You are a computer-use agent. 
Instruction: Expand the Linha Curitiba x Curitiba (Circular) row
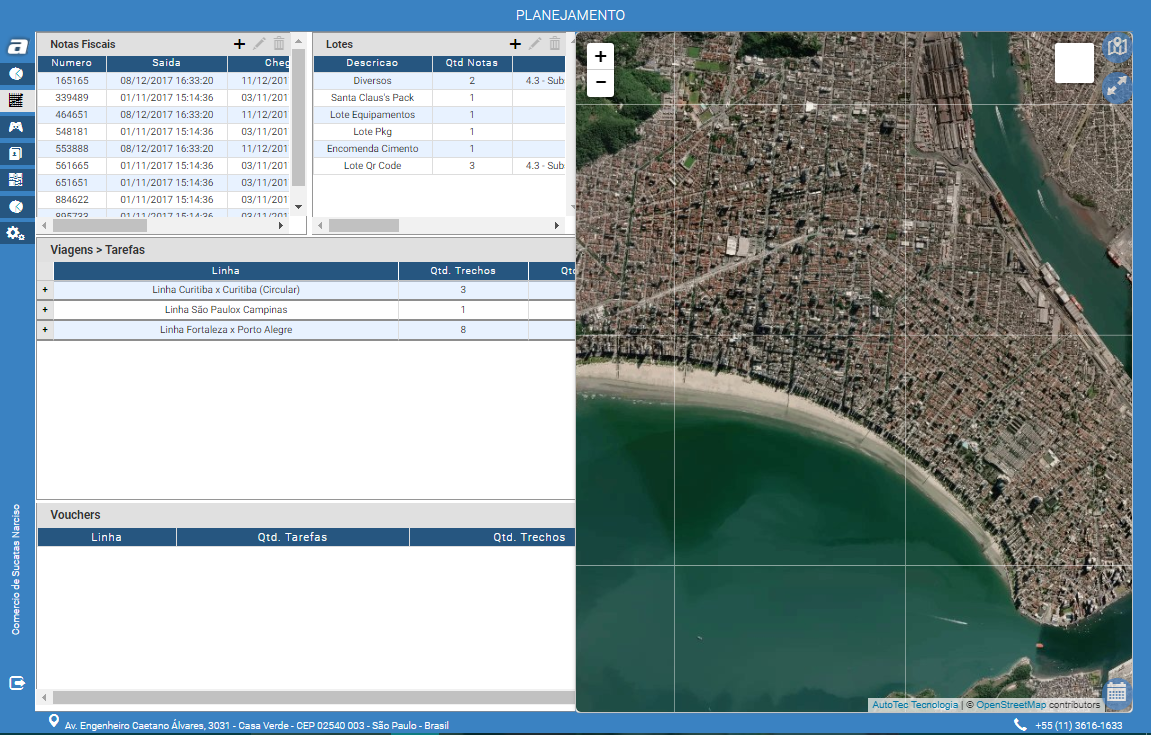[x=45, y=290]
